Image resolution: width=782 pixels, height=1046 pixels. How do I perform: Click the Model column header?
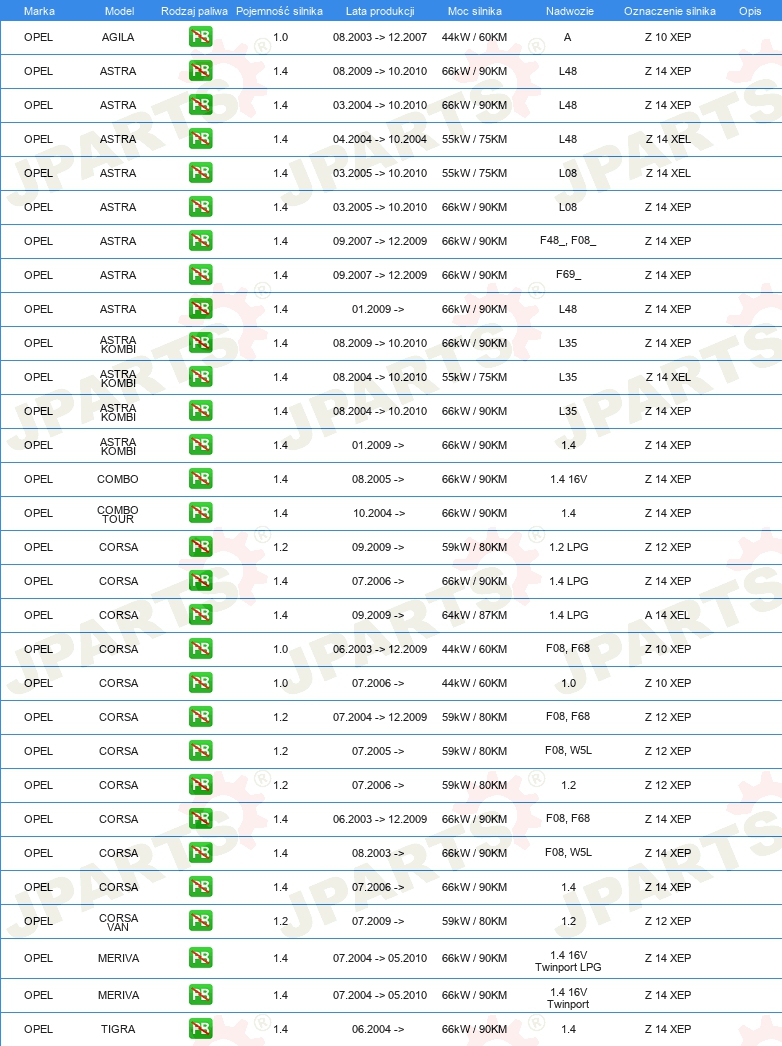coord(119,11)
